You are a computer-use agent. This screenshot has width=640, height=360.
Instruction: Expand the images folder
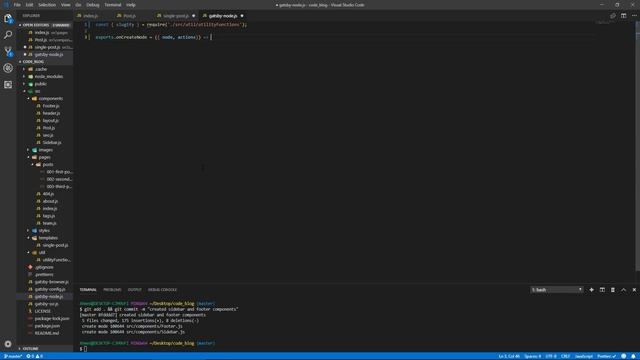pos(45,150)
